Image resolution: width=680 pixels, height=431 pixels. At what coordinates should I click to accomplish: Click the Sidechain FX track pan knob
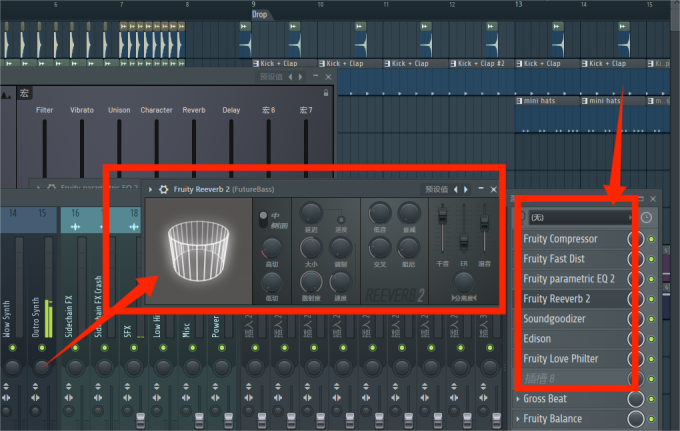pyautogui.click(x=75, y=367)
